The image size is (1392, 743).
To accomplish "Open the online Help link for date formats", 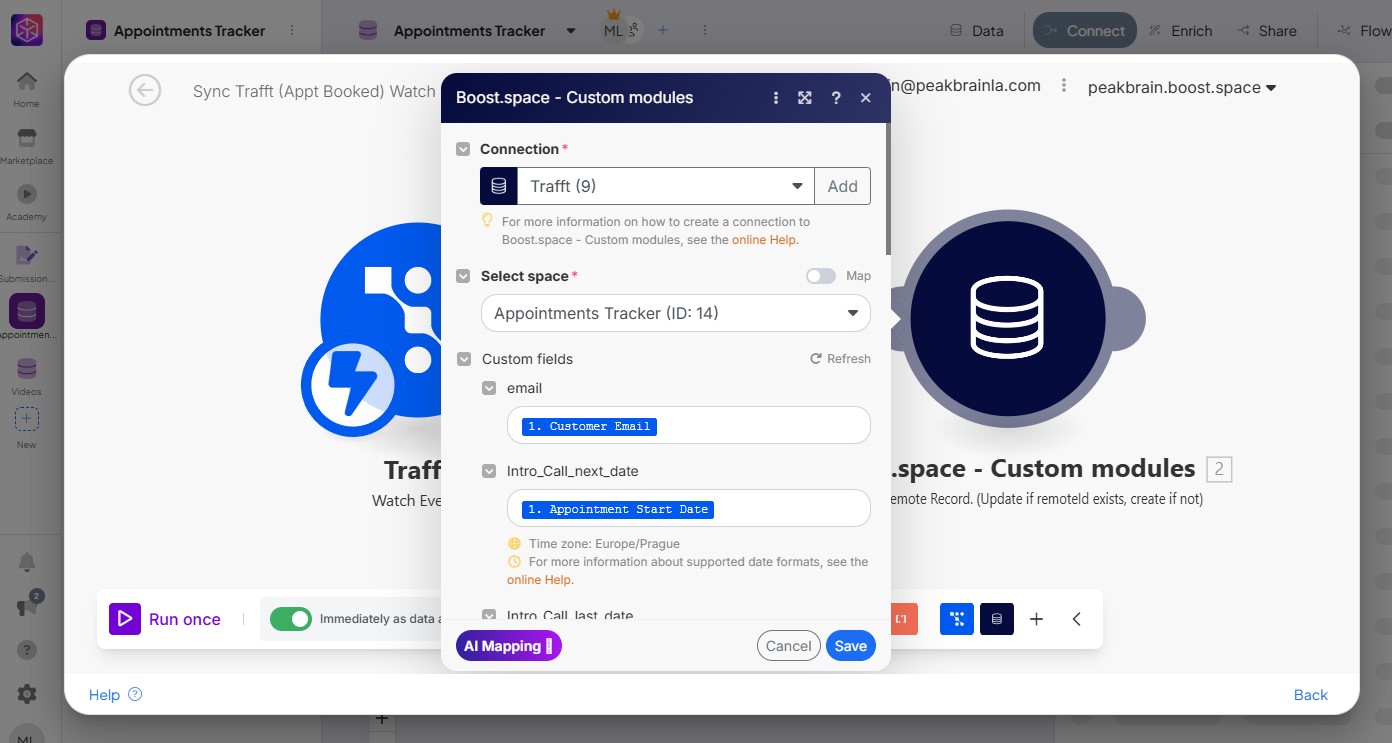I will (x=540, y=580).
